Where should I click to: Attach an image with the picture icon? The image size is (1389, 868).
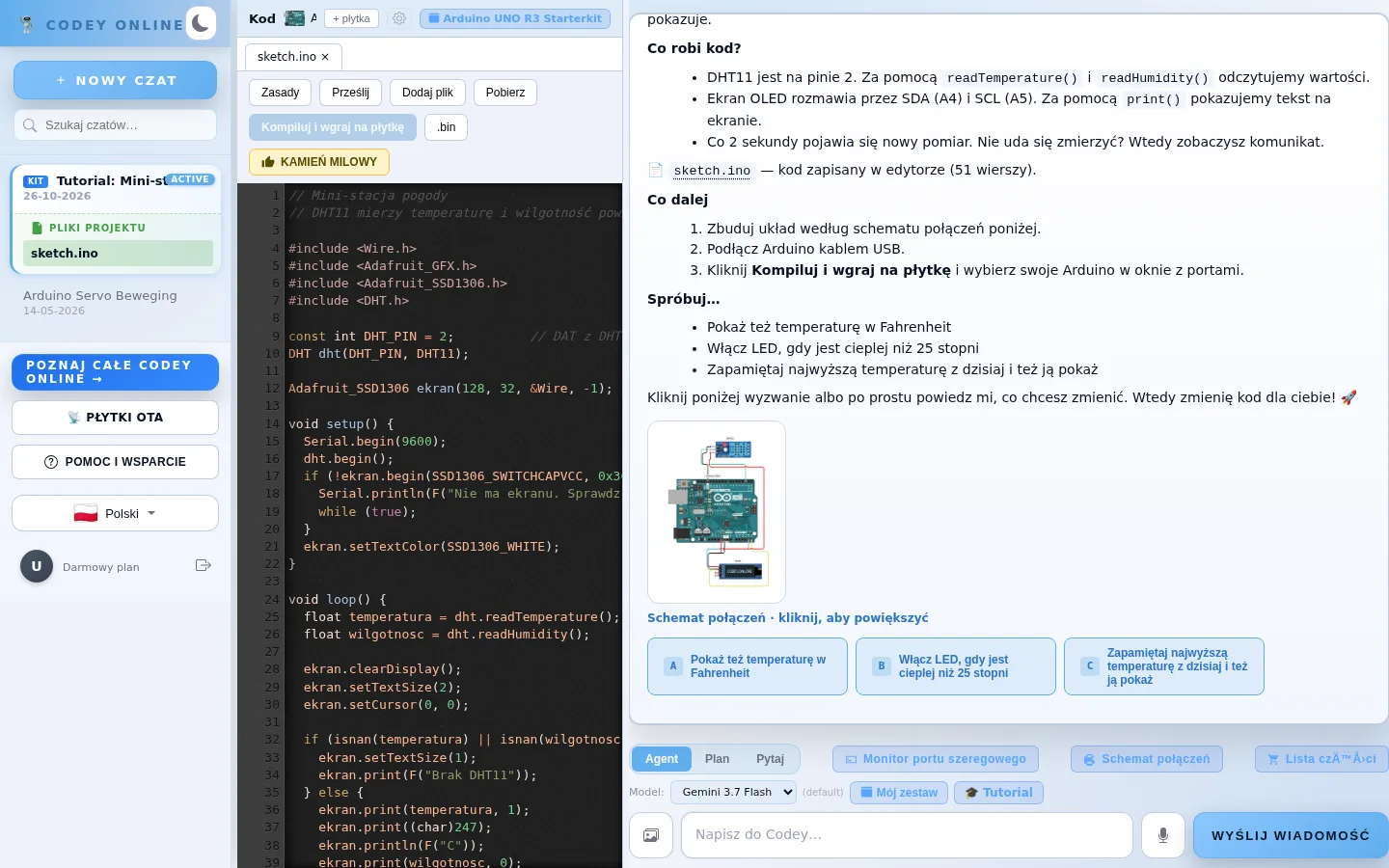[651, 835]
